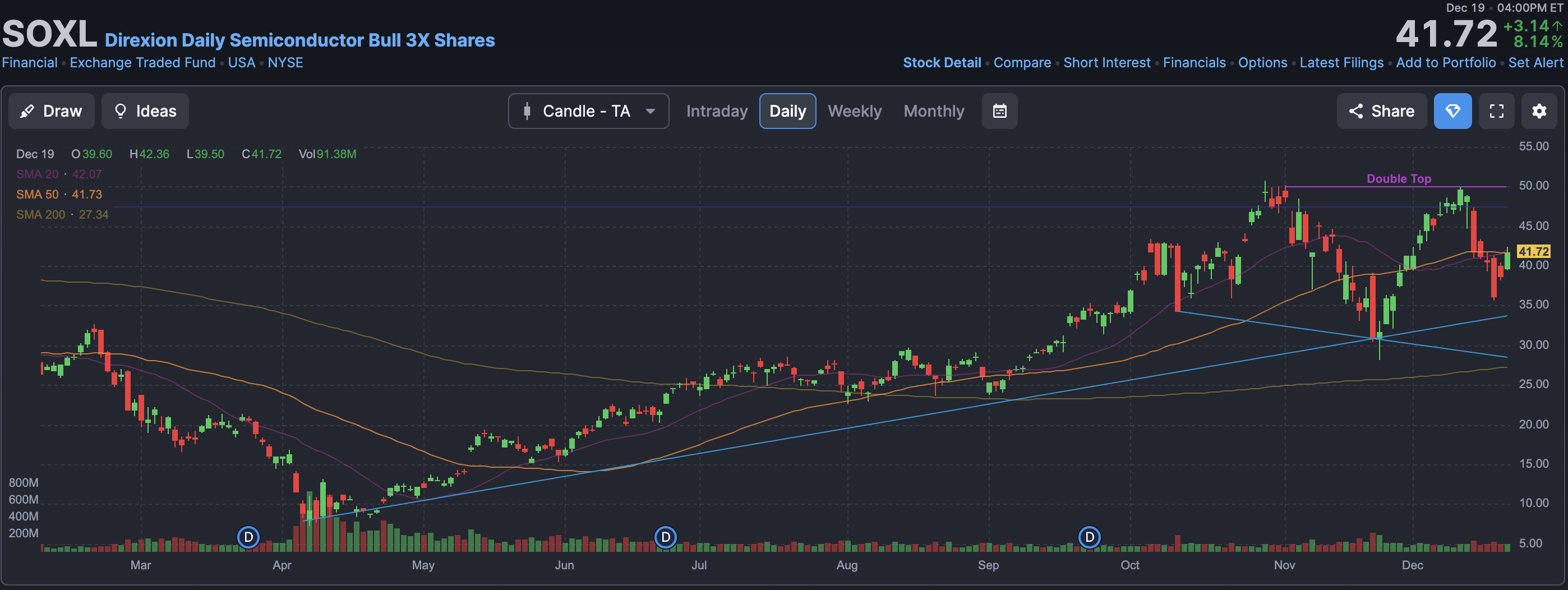Click the SMA 200 legend label

coord(40,214)
